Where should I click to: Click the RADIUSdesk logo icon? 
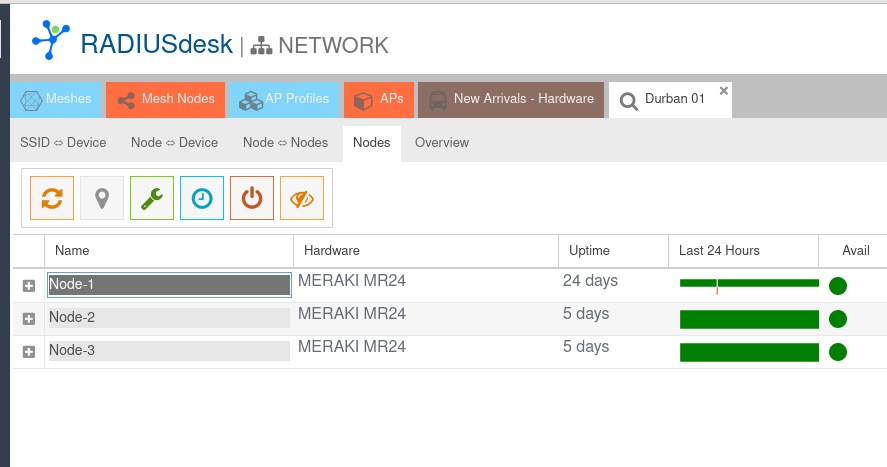[x=51, y=40]
